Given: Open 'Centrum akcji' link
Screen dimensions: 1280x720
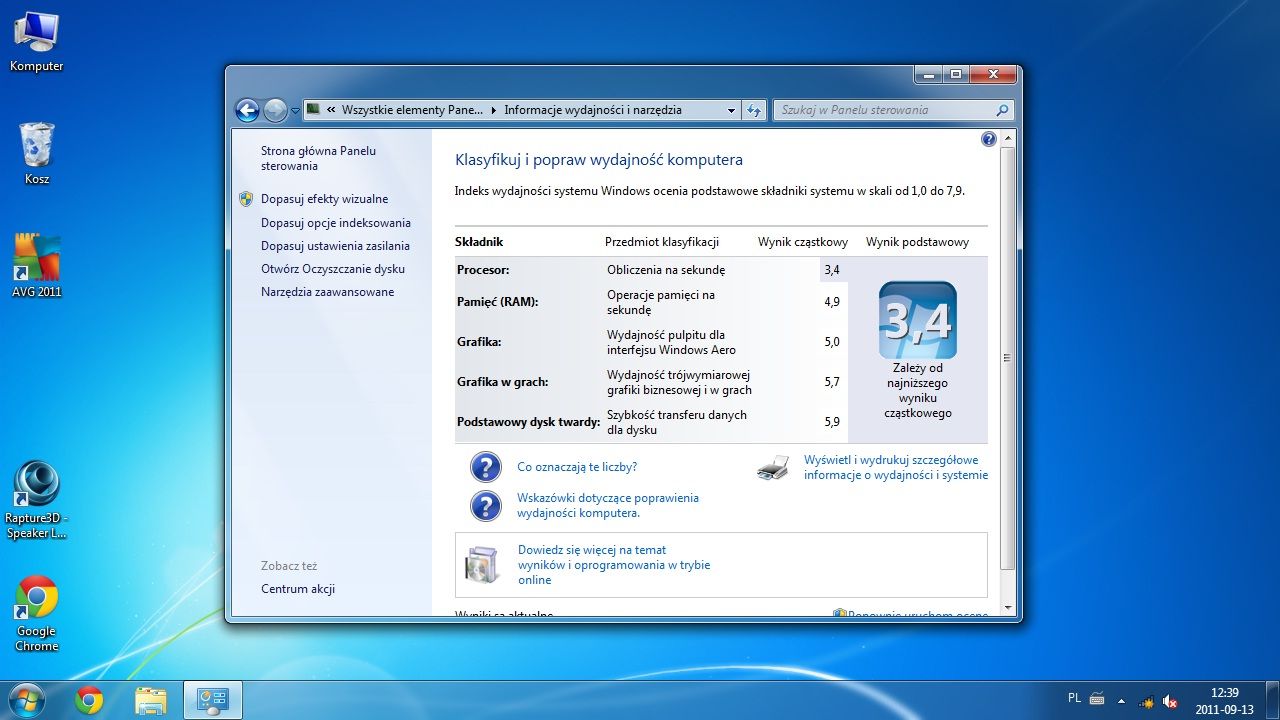Looking at the screenshot, I should [298, 589].
